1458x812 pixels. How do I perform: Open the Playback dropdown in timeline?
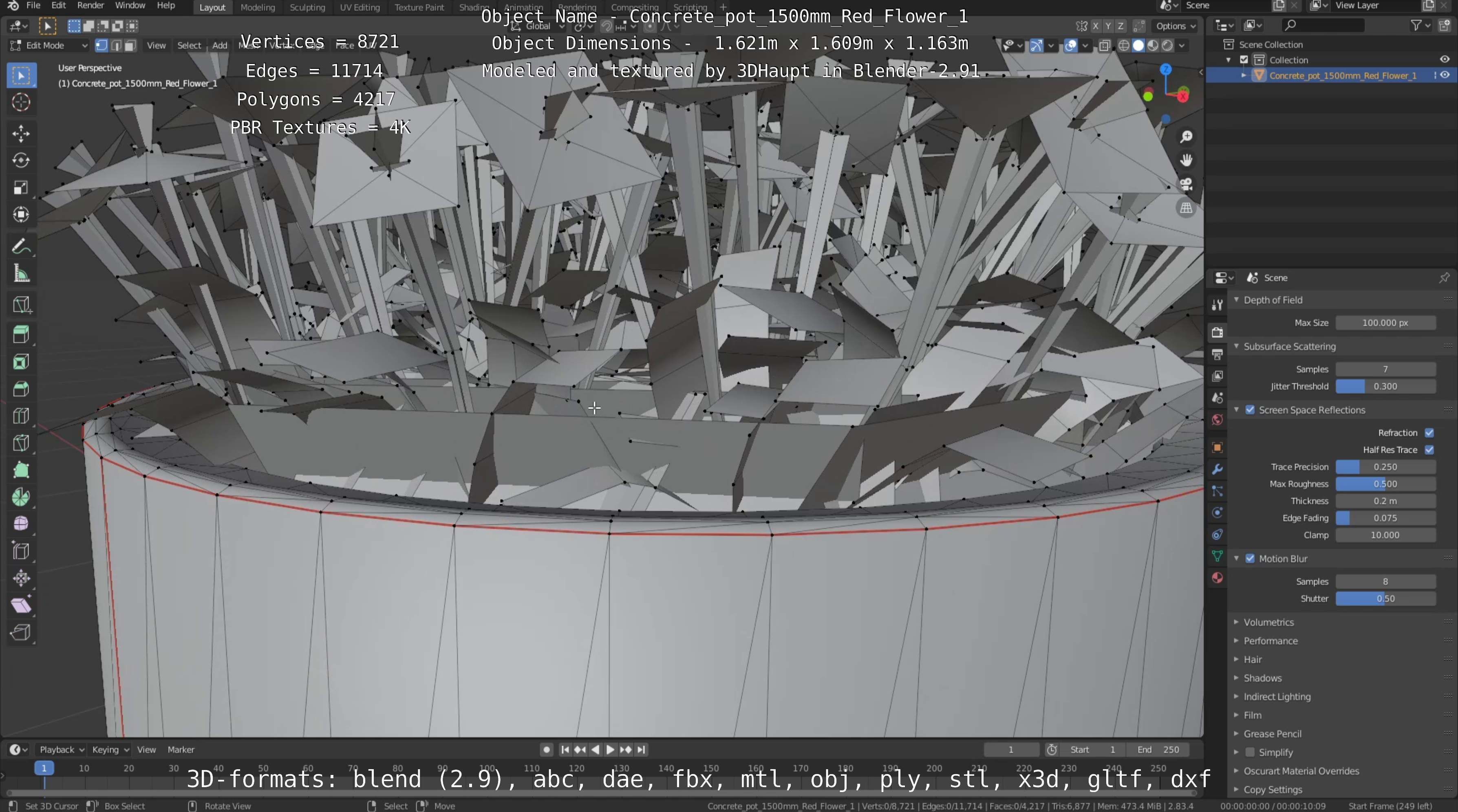tap(61, 750)
